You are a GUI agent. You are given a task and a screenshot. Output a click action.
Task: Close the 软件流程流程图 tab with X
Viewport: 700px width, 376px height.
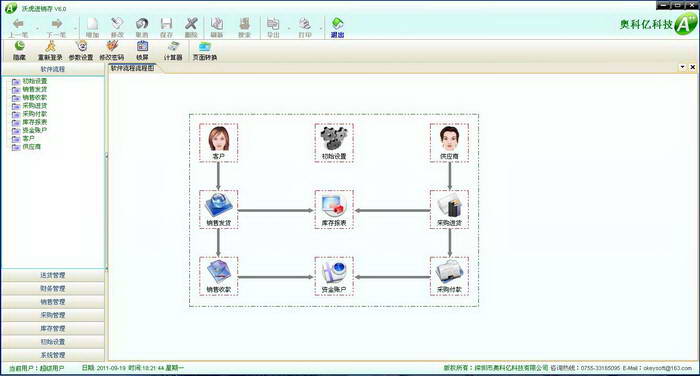coord(692,67)
